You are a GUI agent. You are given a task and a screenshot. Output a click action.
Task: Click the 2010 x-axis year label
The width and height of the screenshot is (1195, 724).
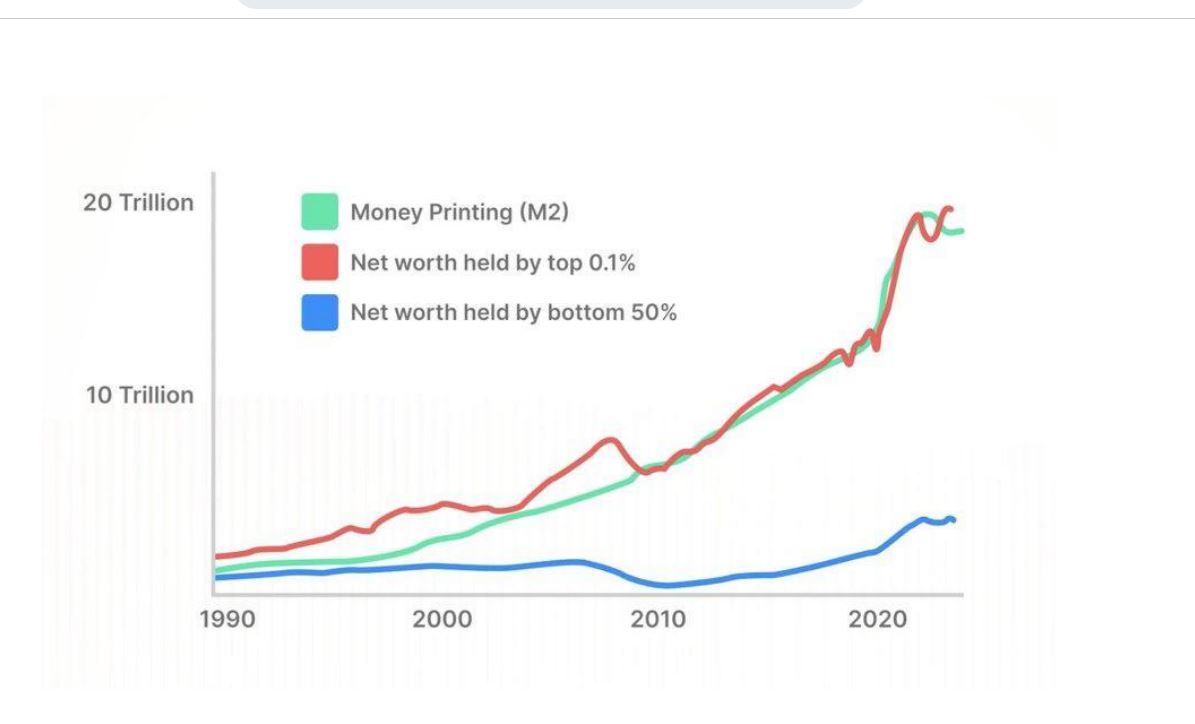pos(658,619)
